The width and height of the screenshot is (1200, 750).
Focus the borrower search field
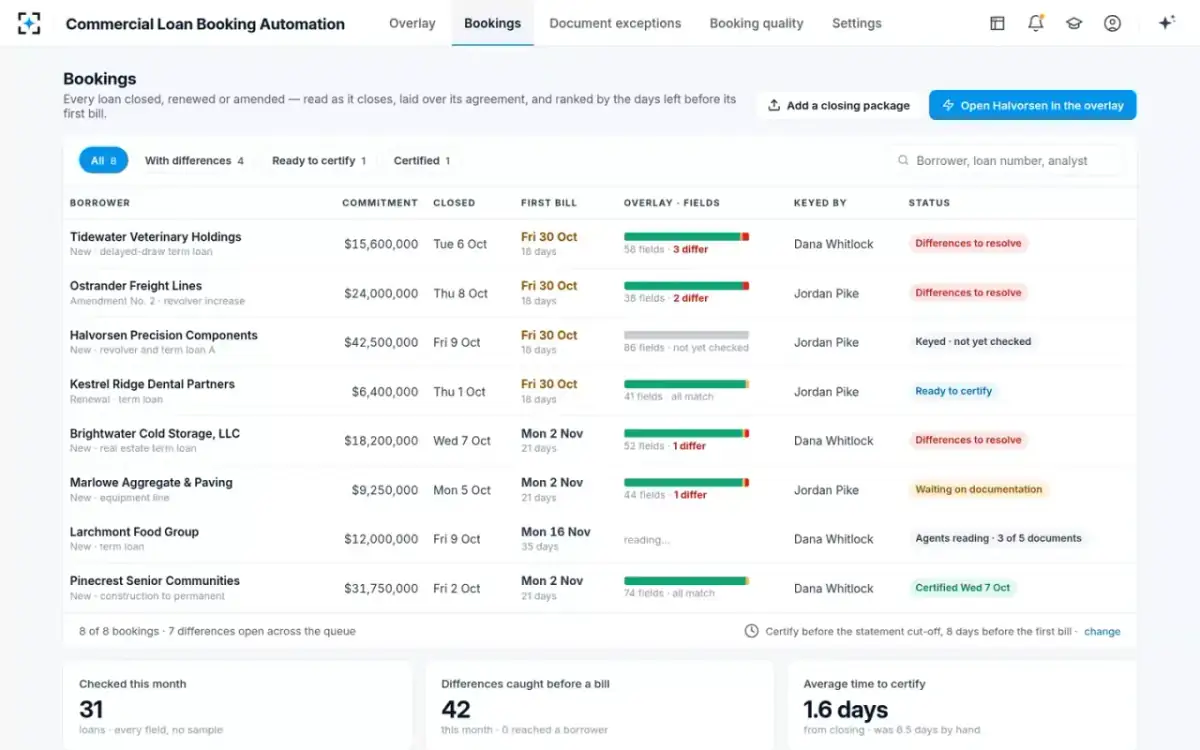click(x=1005, y=160)
